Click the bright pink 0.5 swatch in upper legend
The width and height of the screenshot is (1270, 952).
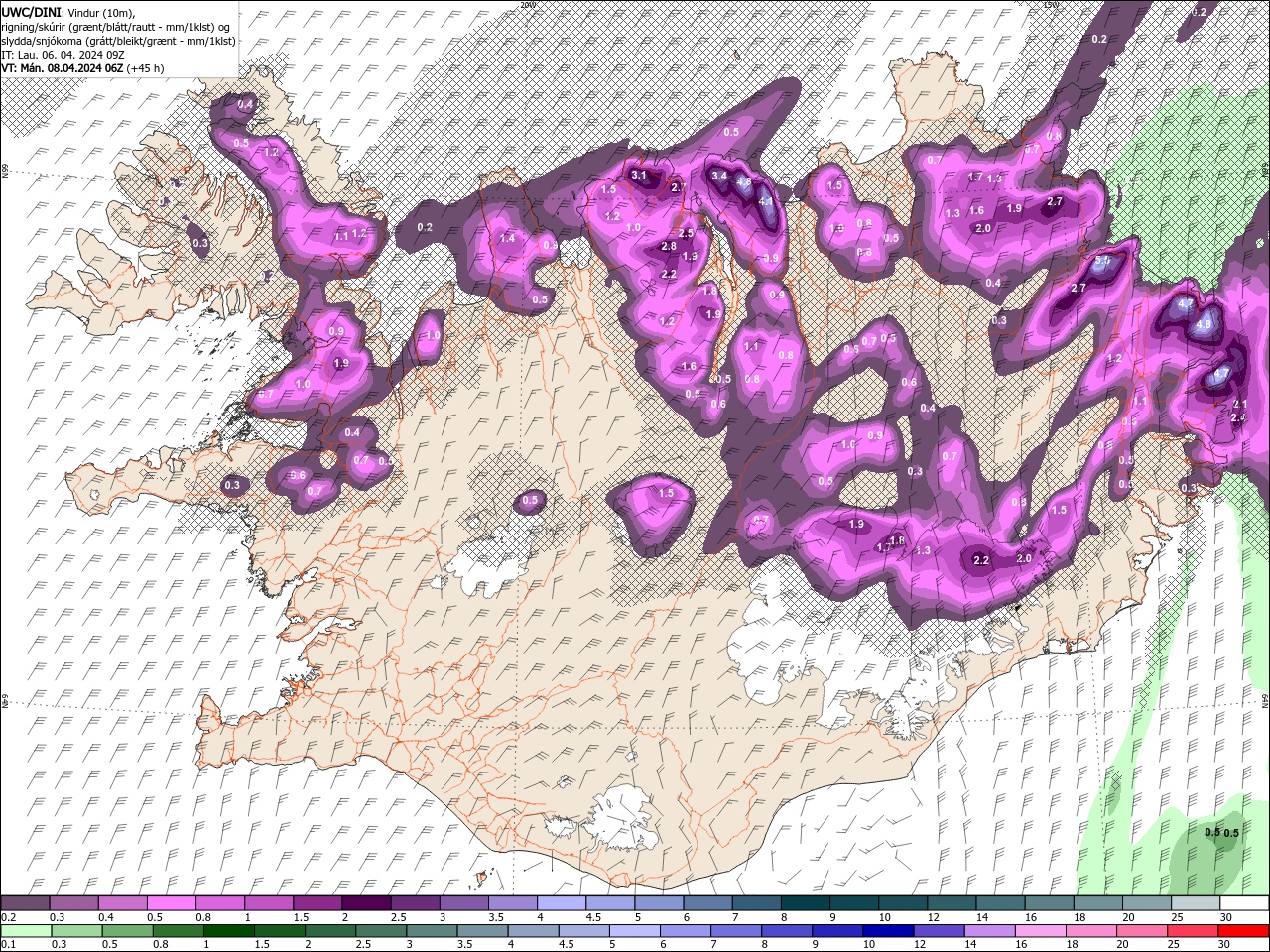[172, 903]
